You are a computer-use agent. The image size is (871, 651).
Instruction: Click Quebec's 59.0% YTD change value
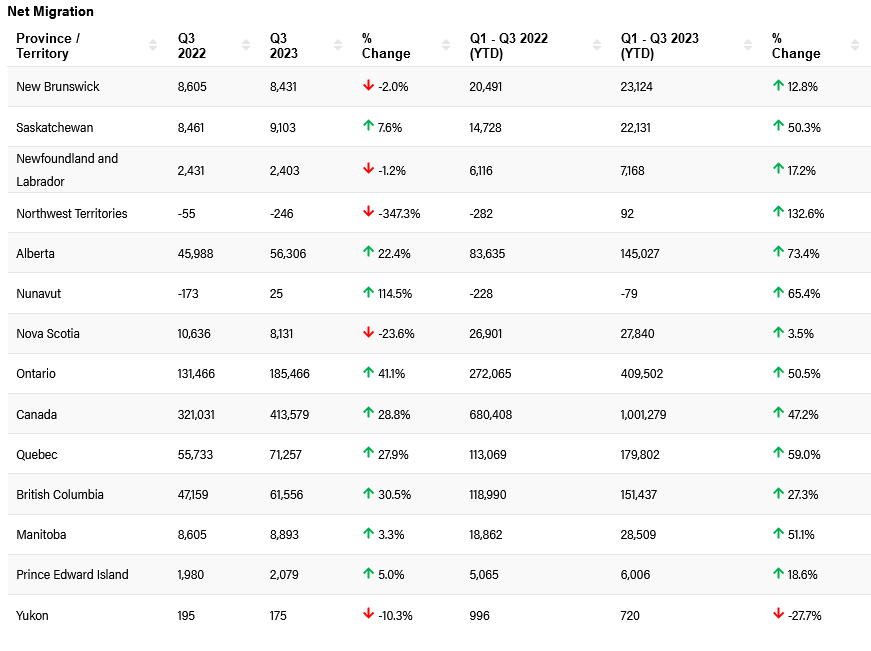(803, 455)
